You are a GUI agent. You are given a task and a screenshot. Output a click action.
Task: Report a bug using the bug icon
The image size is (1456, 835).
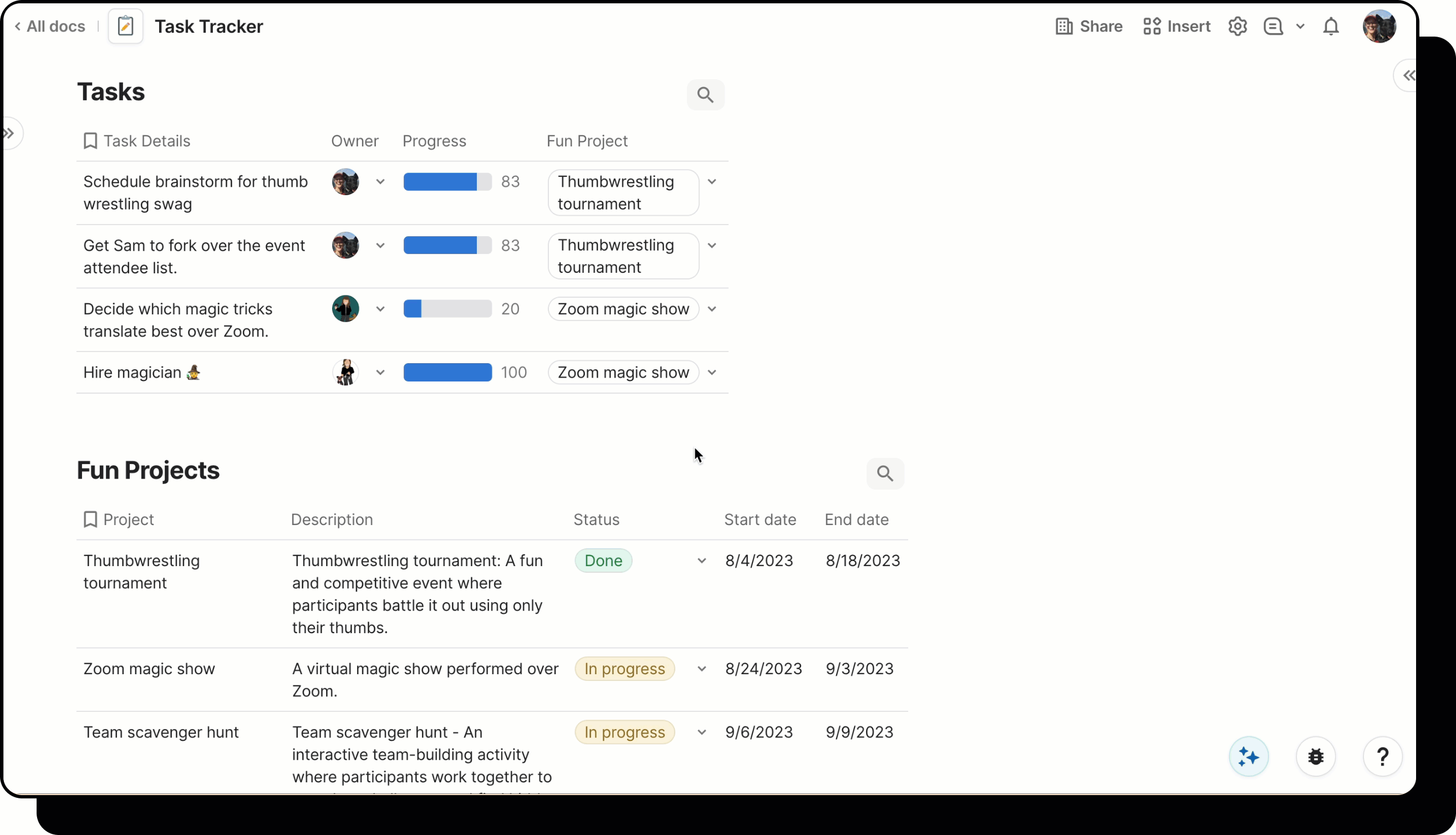(1315, 756)
